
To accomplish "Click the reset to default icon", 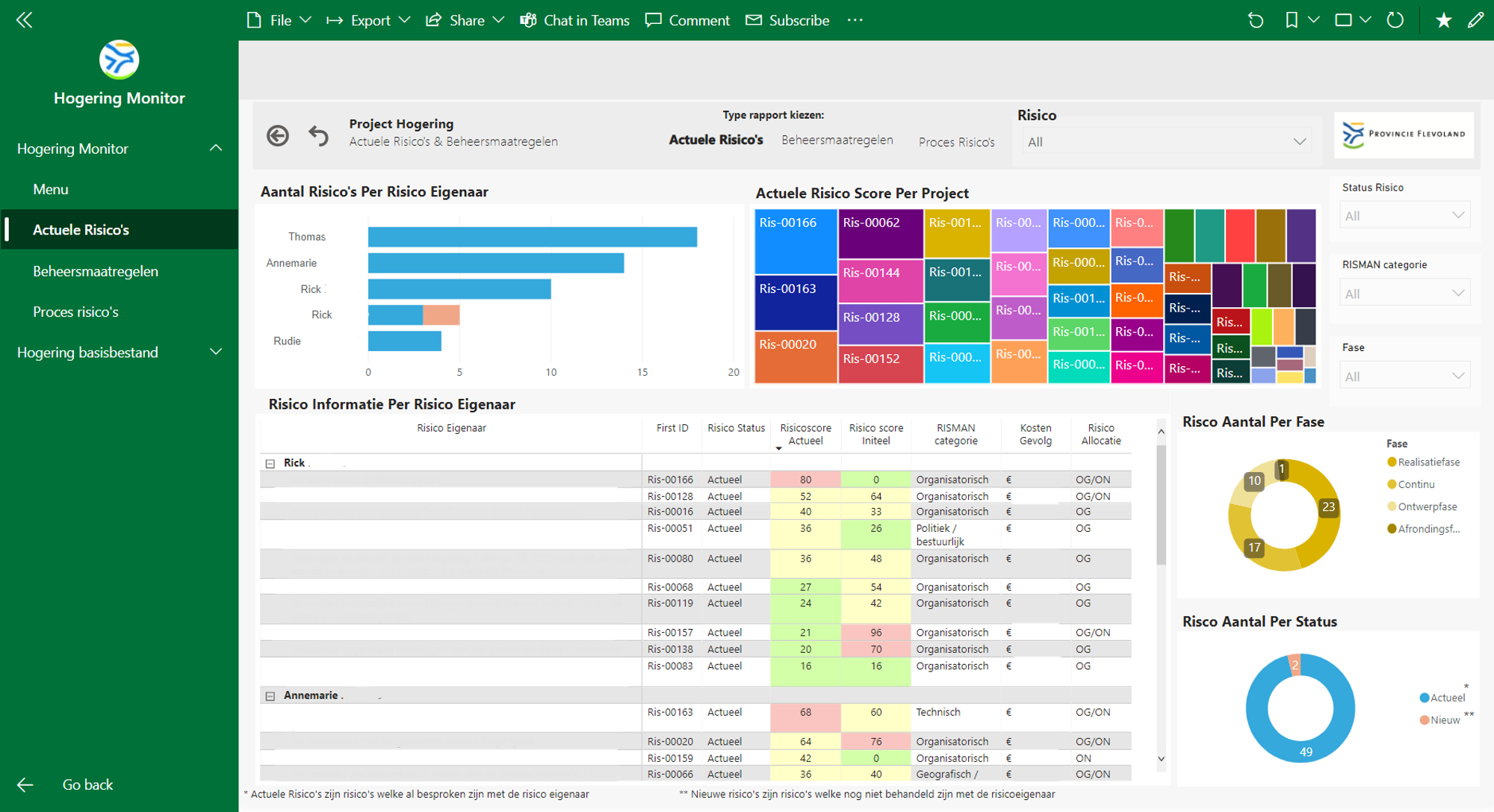I will click(x=1256, y=20).
